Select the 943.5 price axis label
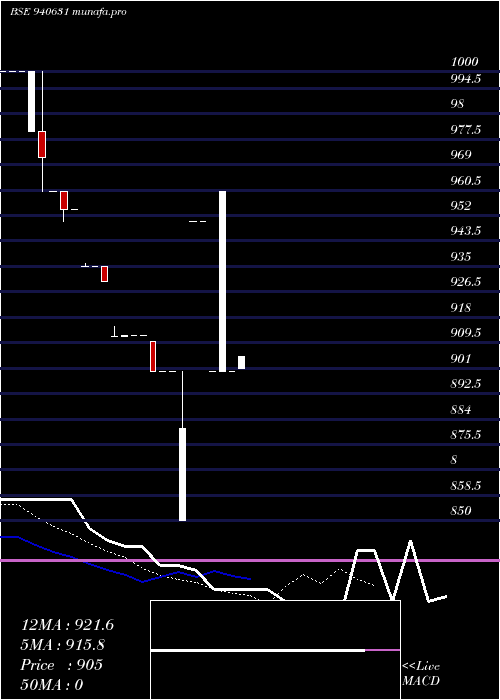Screen dimensions: 500x700 (466, 231)
